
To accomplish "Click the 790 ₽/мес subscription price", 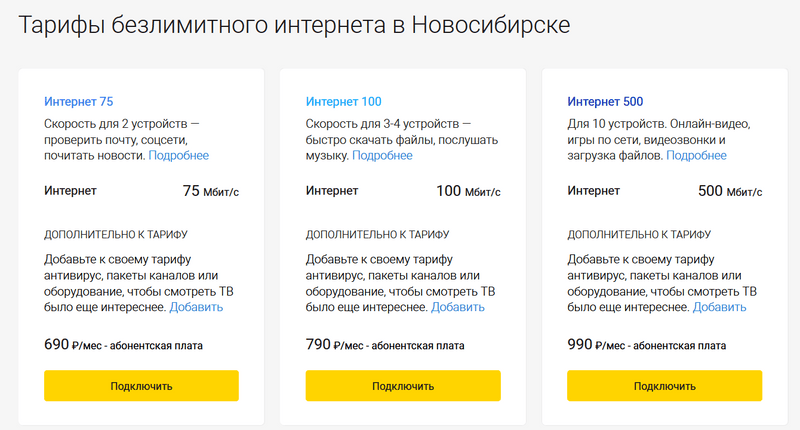I will tap(385, 345).
